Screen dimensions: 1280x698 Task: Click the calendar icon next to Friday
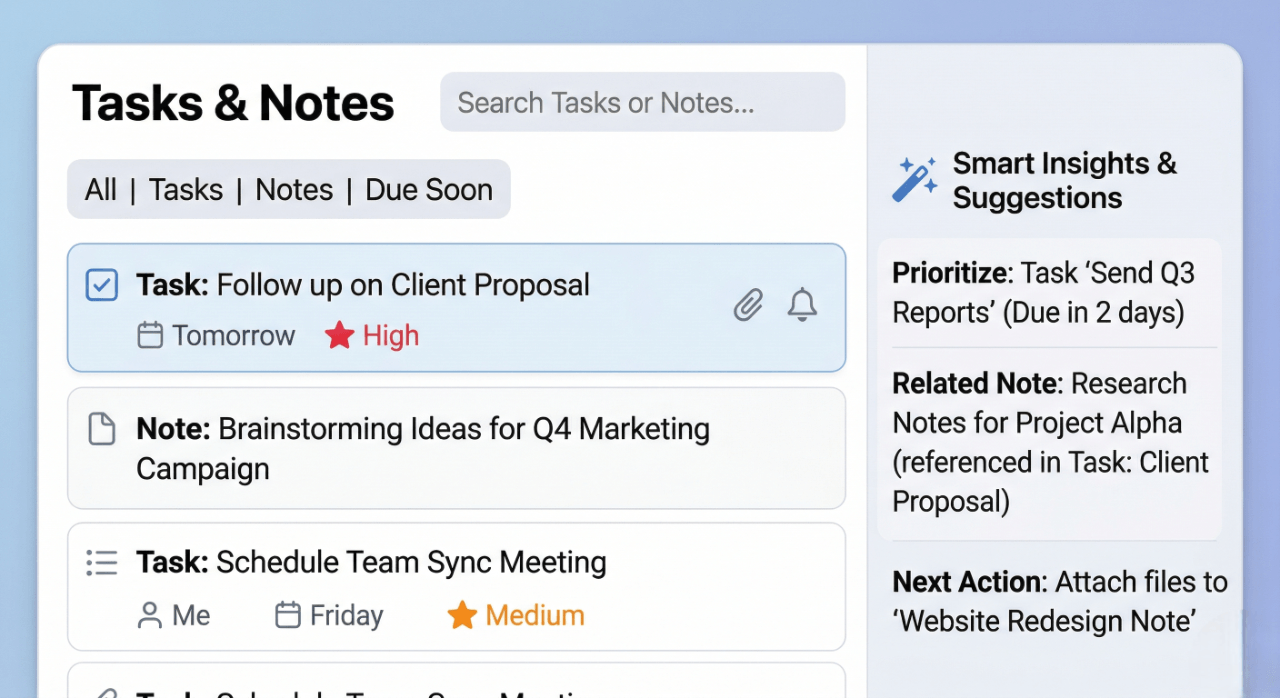click(x=288, y=615)
